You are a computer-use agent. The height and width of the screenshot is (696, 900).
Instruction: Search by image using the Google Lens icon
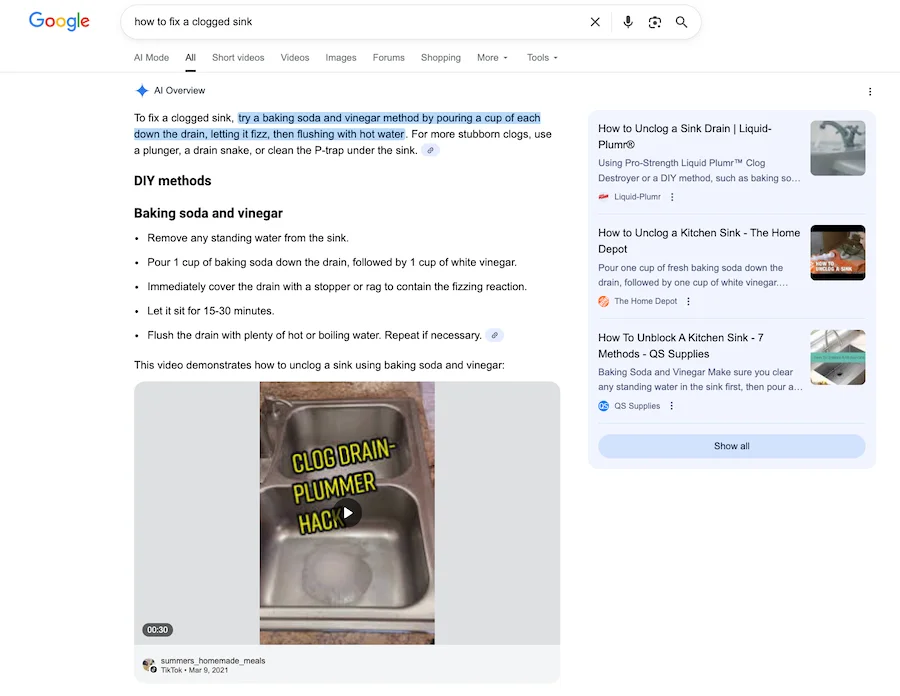pyautogui.click(x=655, y=21)
